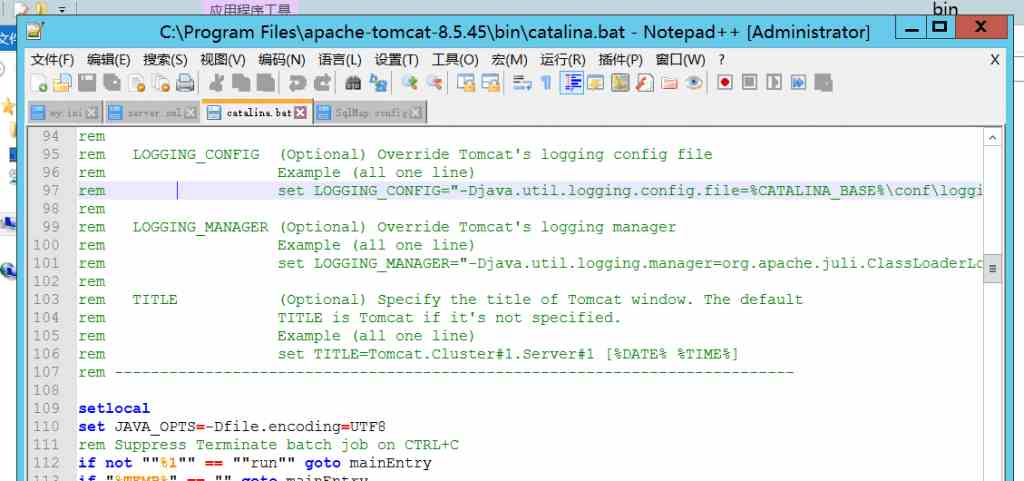Screen dimensions: 1024x481
Task: Toggle synchronized horizontal scrolling icon
Action: (x=490, y=83)
